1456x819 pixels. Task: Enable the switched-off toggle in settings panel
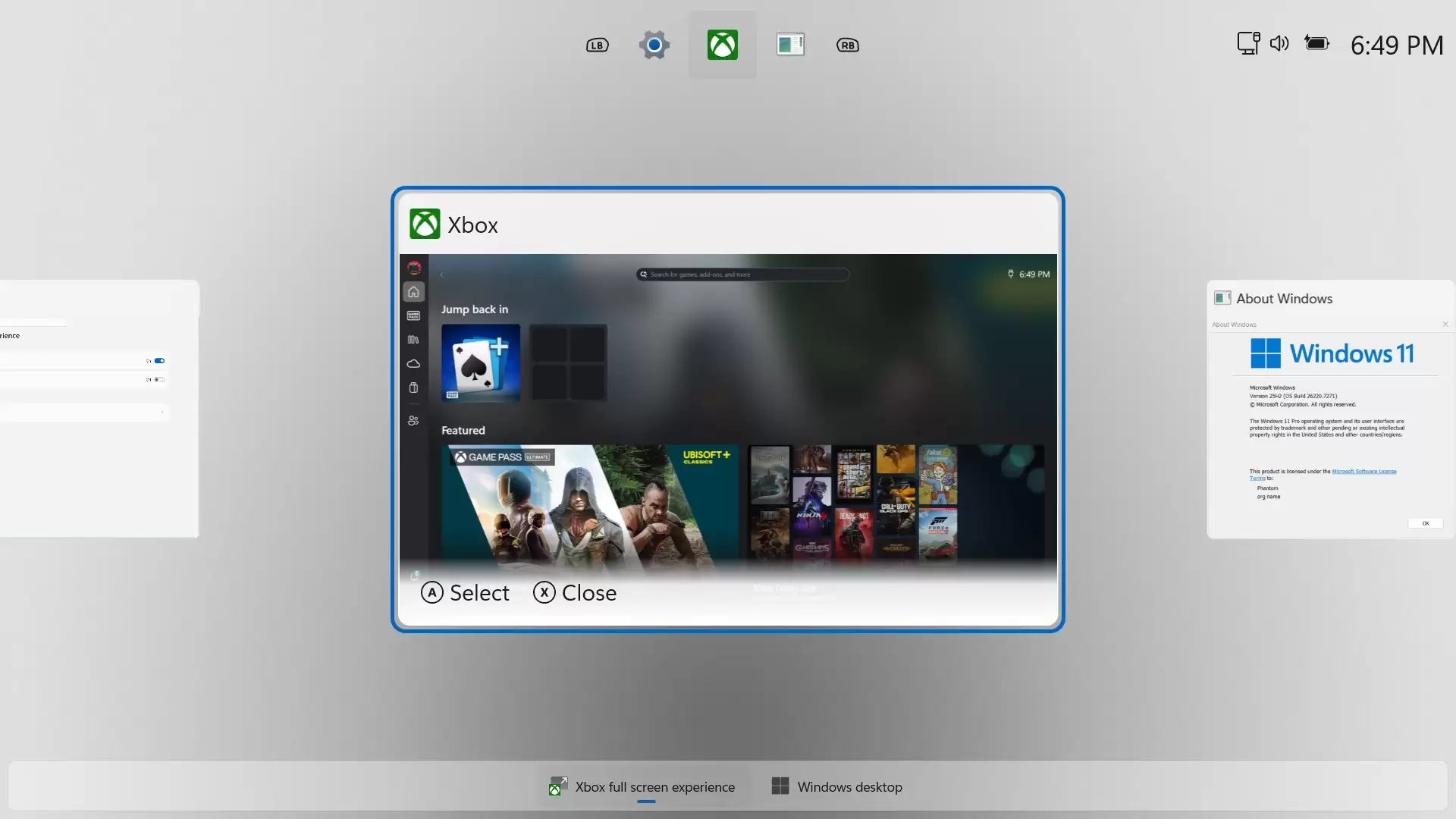[x=159, y=379]
